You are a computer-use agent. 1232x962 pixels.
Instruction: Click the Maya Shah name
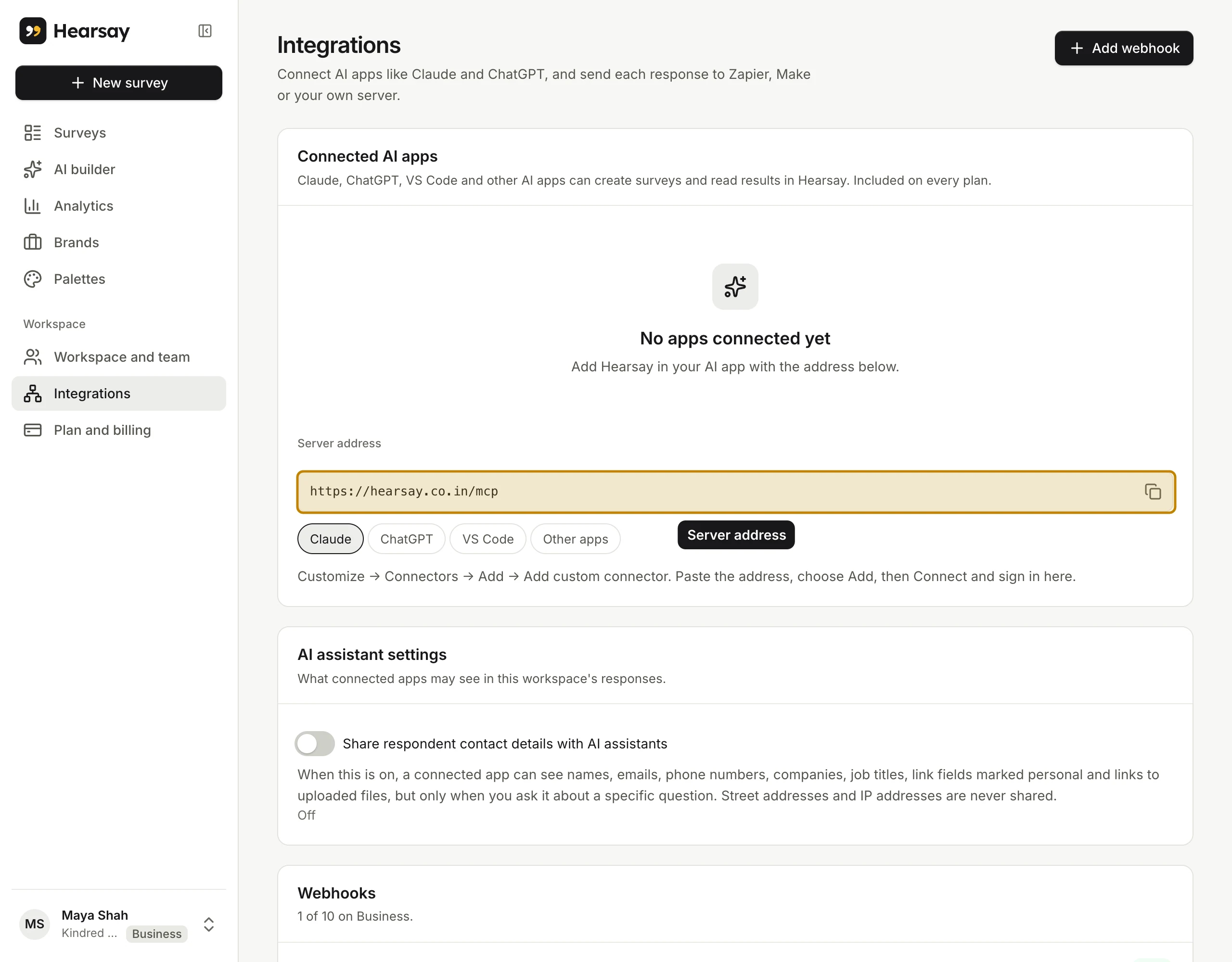(x=95, y=915)
